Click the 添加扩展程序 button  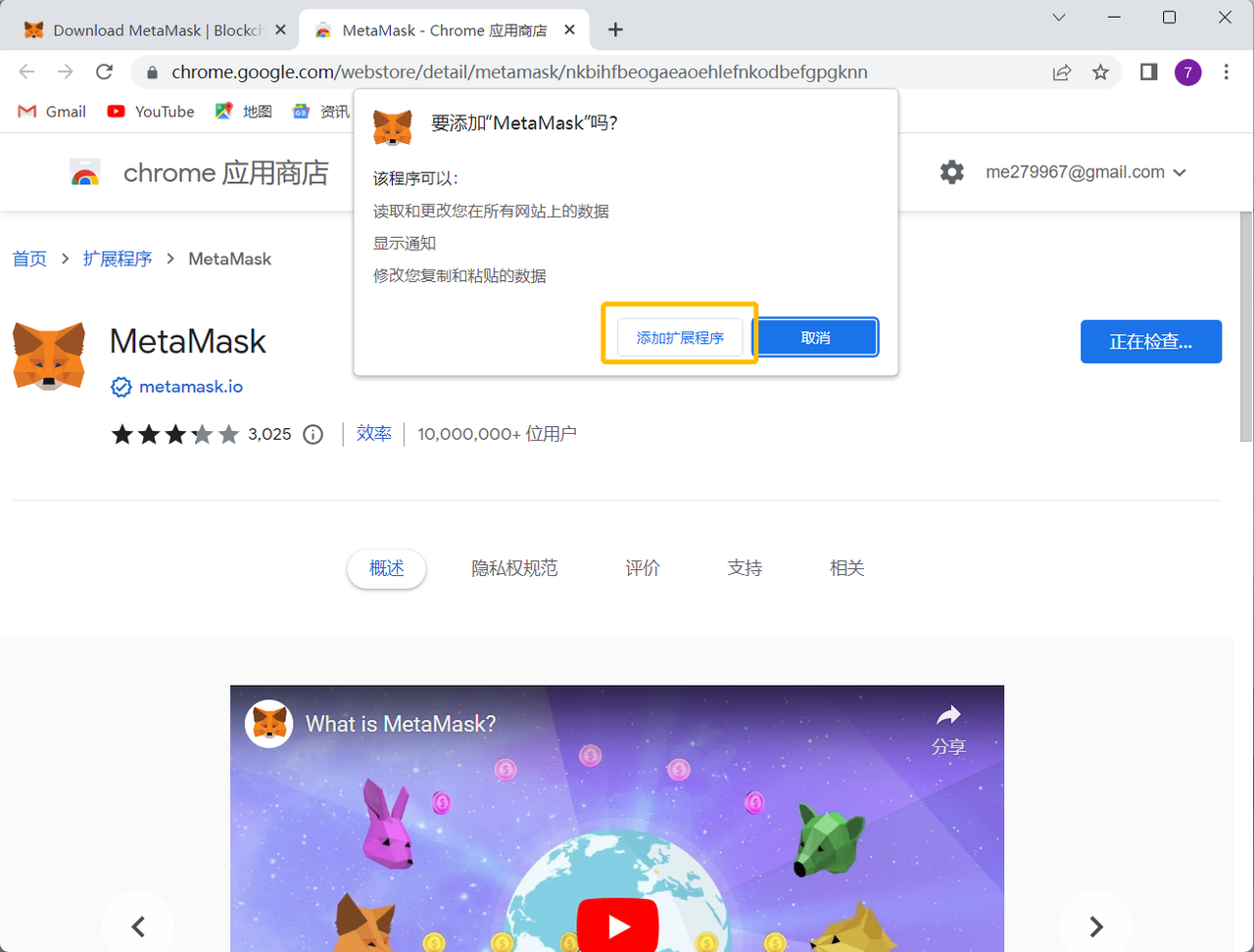click(680, 338)
